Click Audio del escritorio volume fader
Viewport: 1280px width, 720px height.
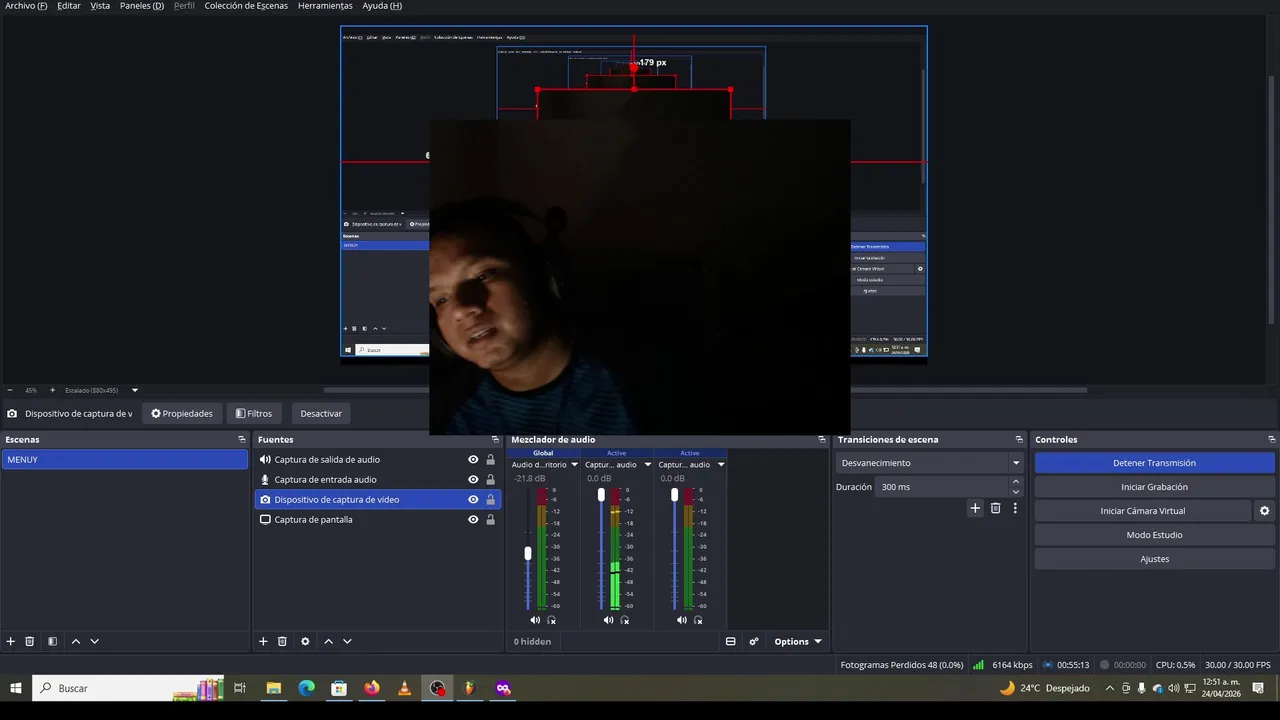[x=528, y=553]
